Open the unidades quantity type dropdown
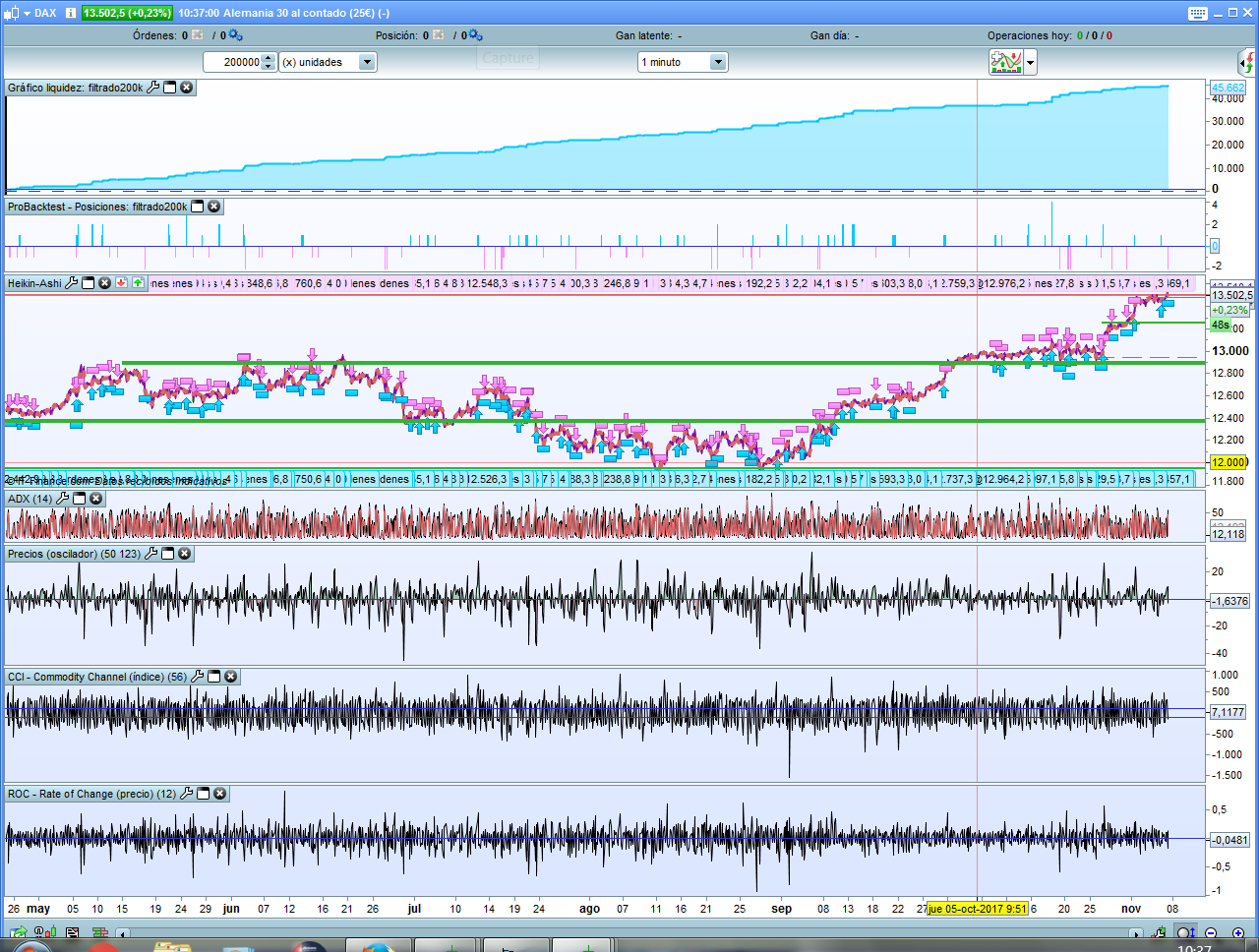Image resolution: width=1259 pixels, height=952 pixels. [x=366, y=62]
